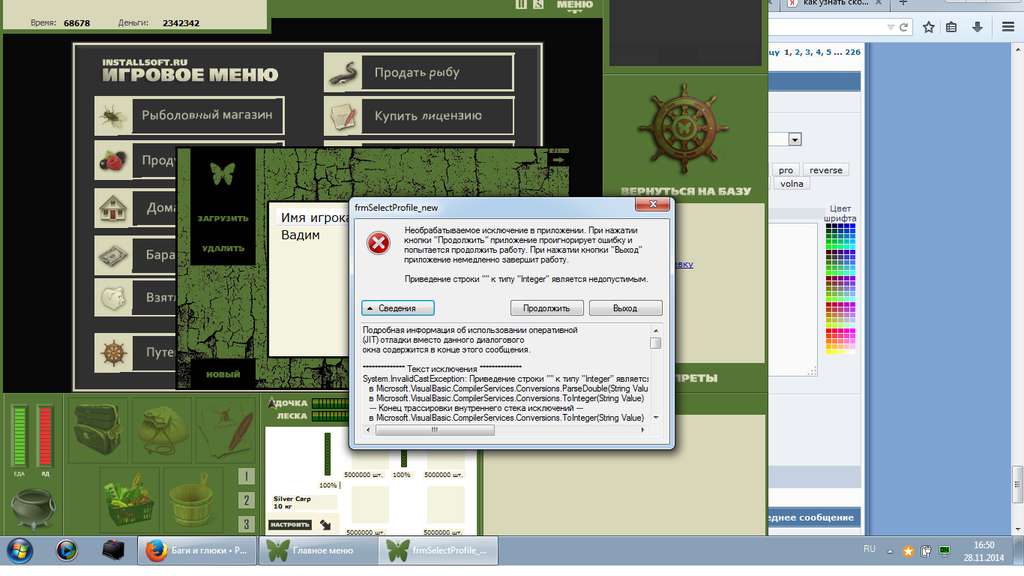Go to forum page 226 link
This screenshot has width=1024, height=576.
(x=852, y=52)
